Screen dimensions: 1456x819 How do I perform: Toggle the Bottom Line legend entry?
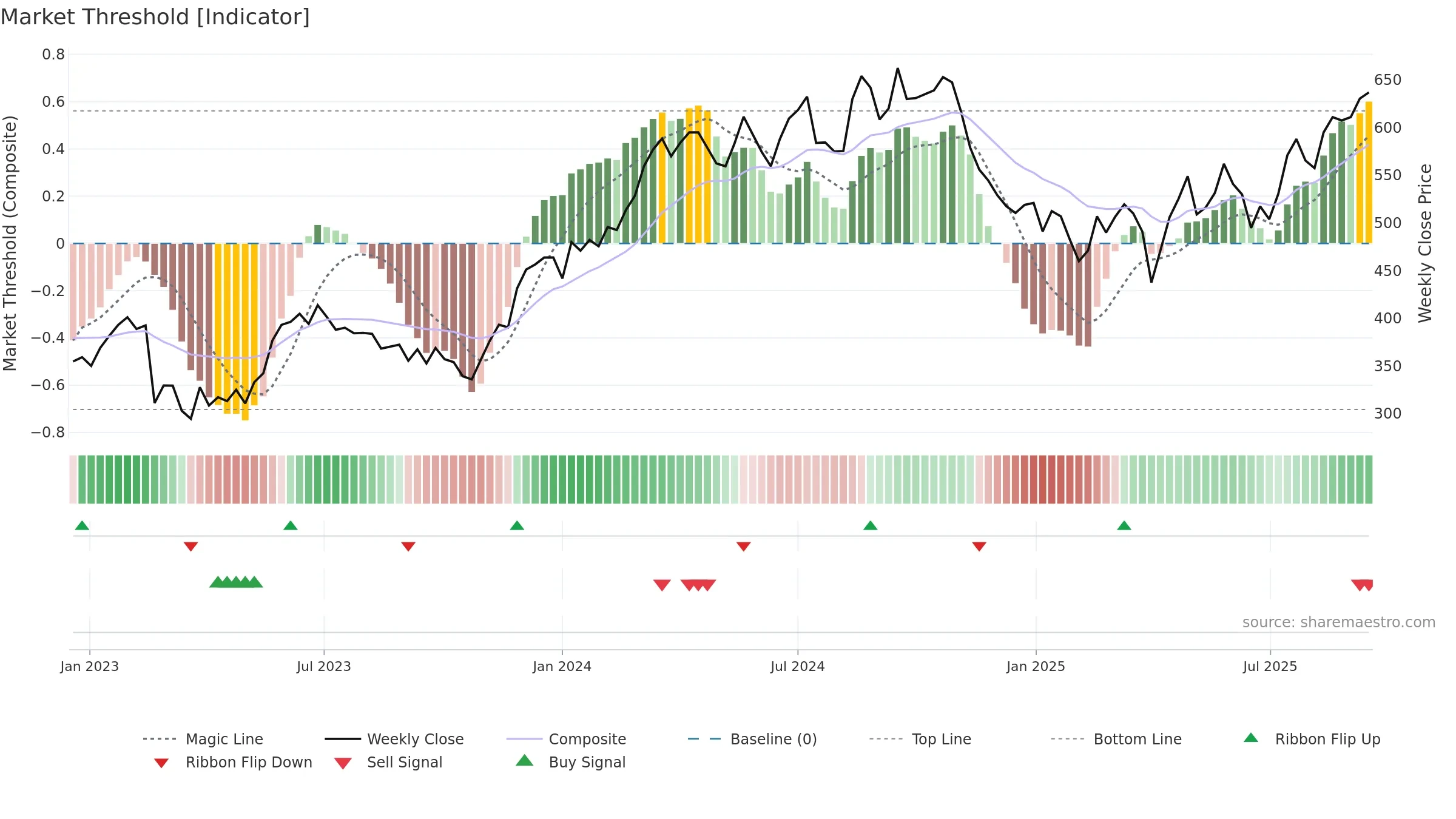point(1116,739)
